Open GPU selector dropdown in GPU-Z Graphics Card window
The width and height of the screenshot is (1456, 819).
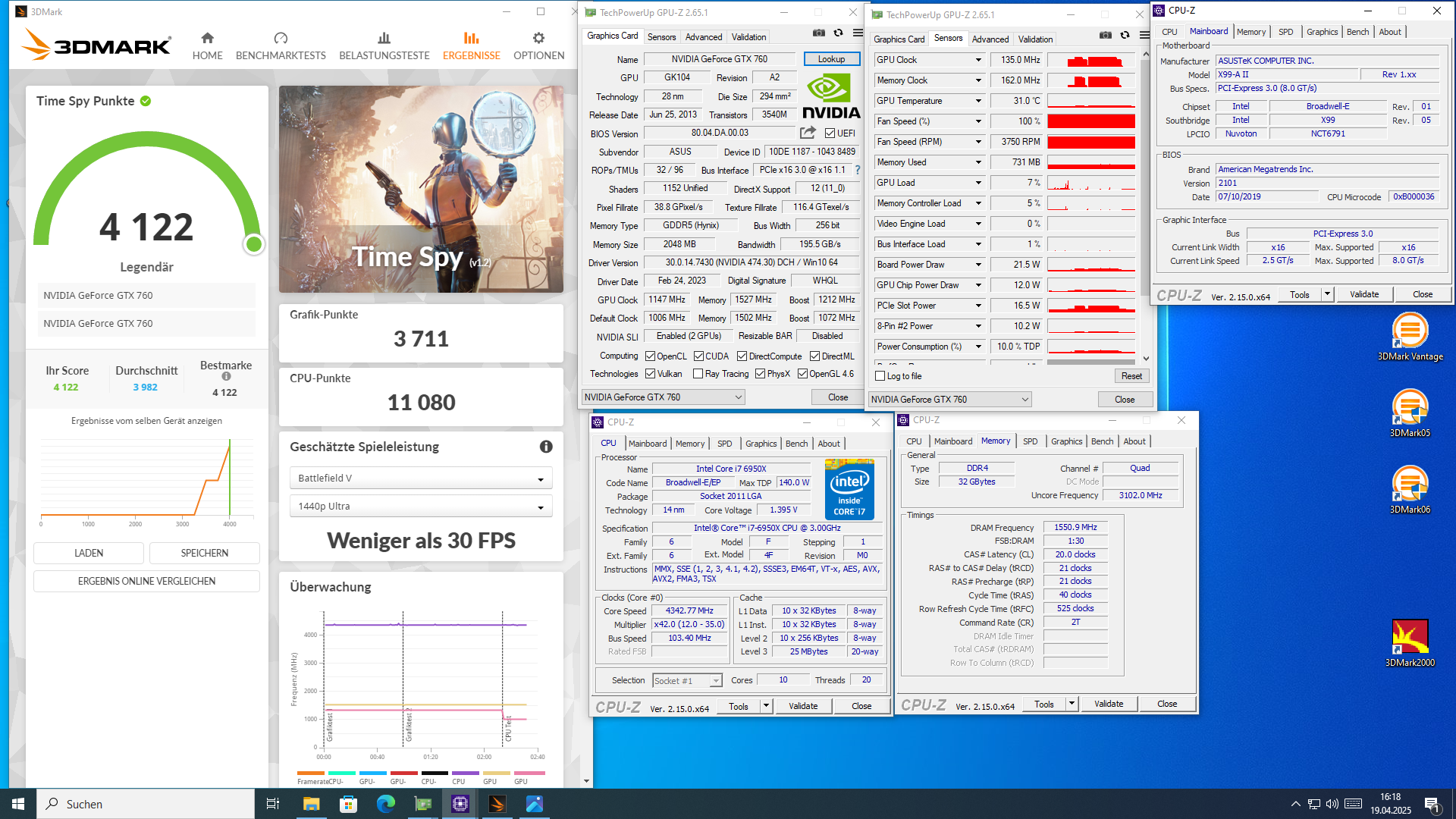[x=664, y=397]
